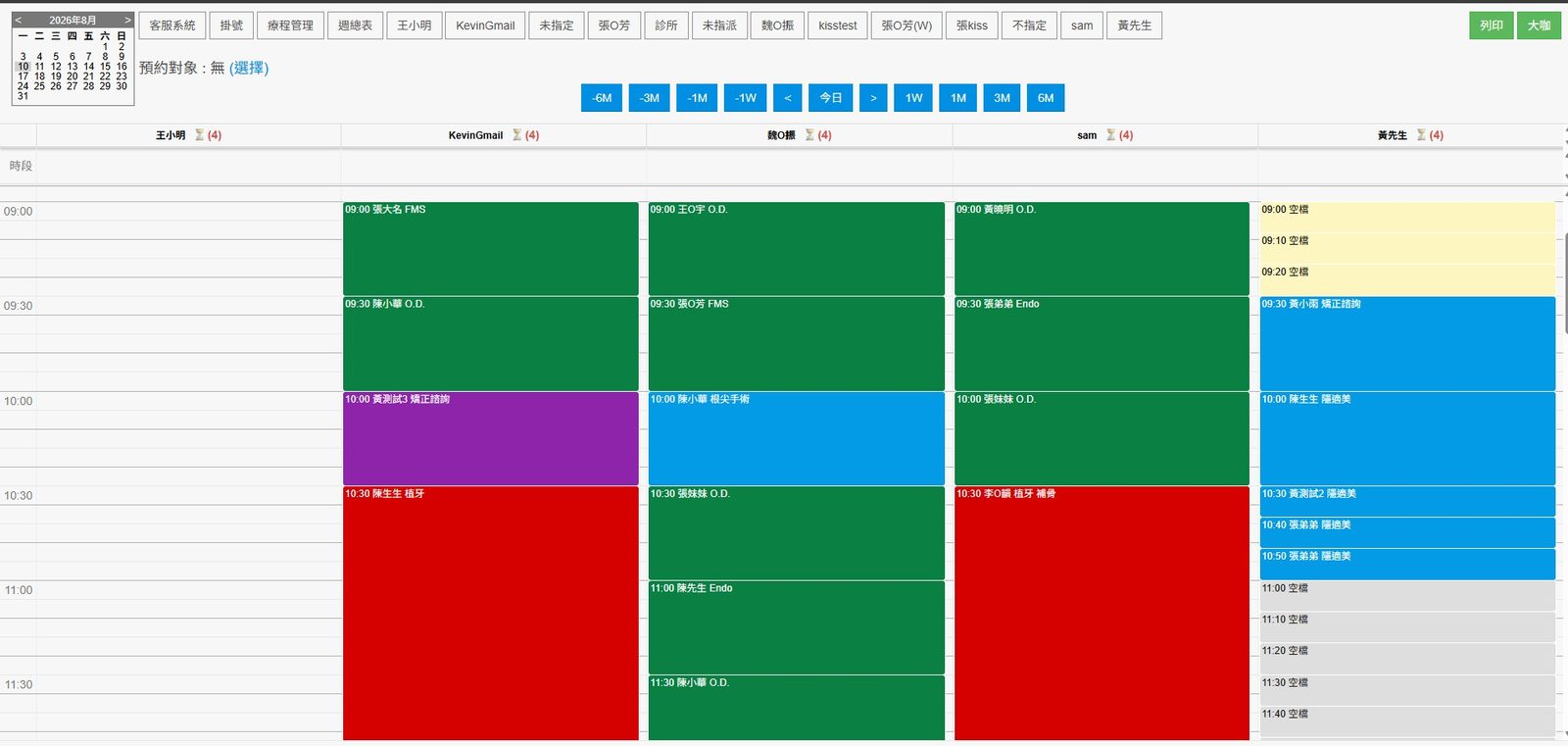Jump back one month with -1M

click(x=698, y=98)
